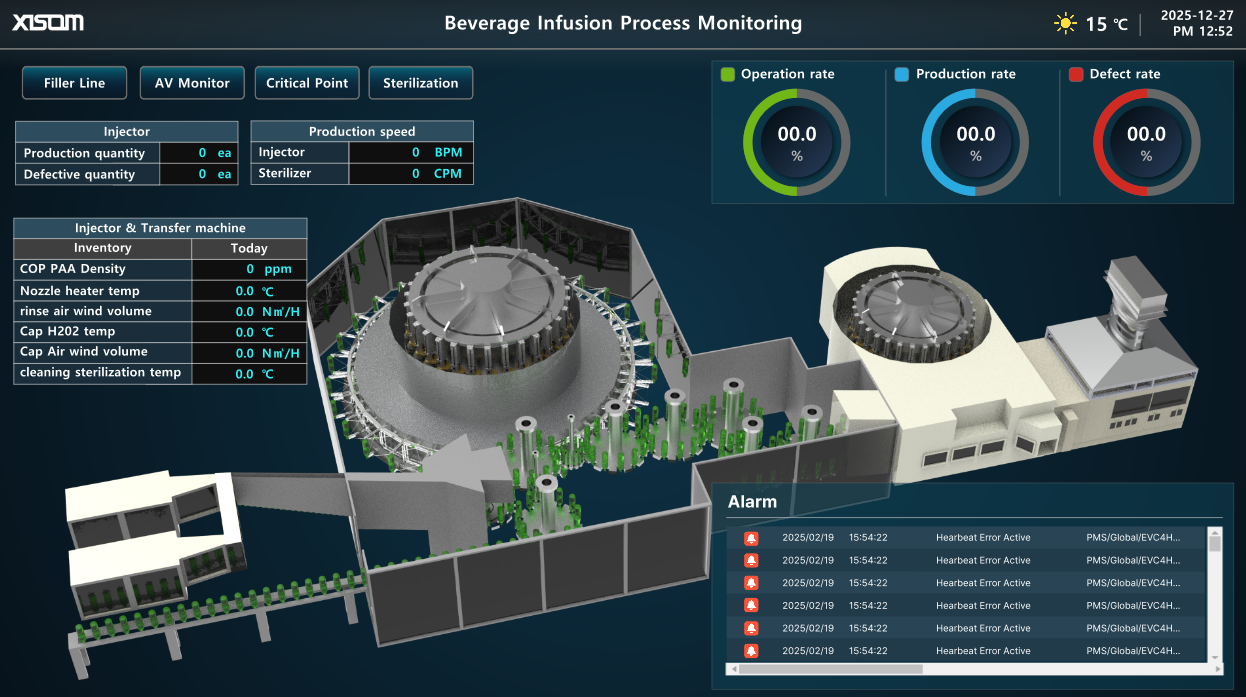Open the Sterilization view
1246x697 pixels.
[420, 82]
